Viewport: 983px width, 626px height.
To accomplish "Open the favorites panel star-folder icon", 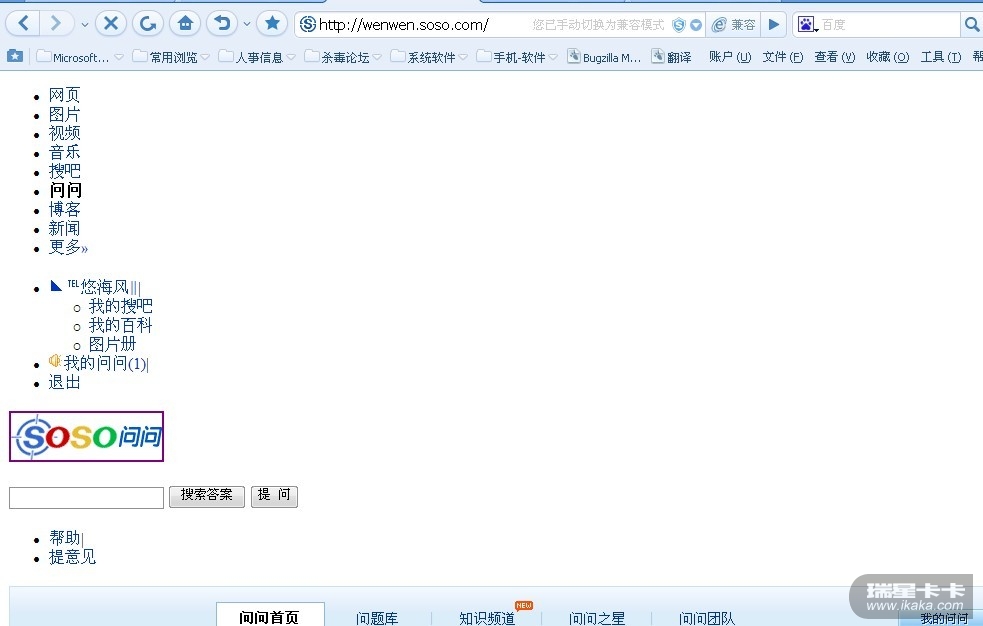I will click(x=15, y=56).
